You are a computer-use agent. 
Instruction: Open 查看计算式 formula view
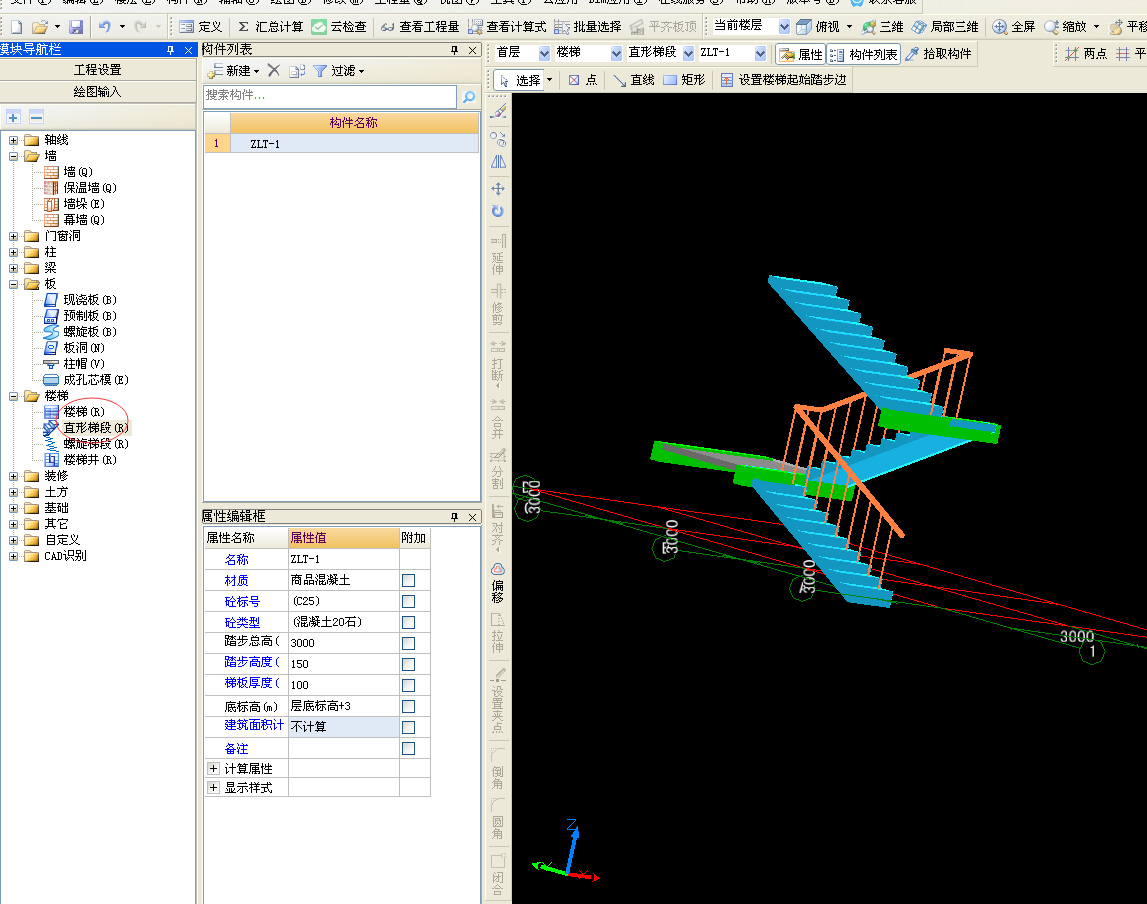(507, 27)
